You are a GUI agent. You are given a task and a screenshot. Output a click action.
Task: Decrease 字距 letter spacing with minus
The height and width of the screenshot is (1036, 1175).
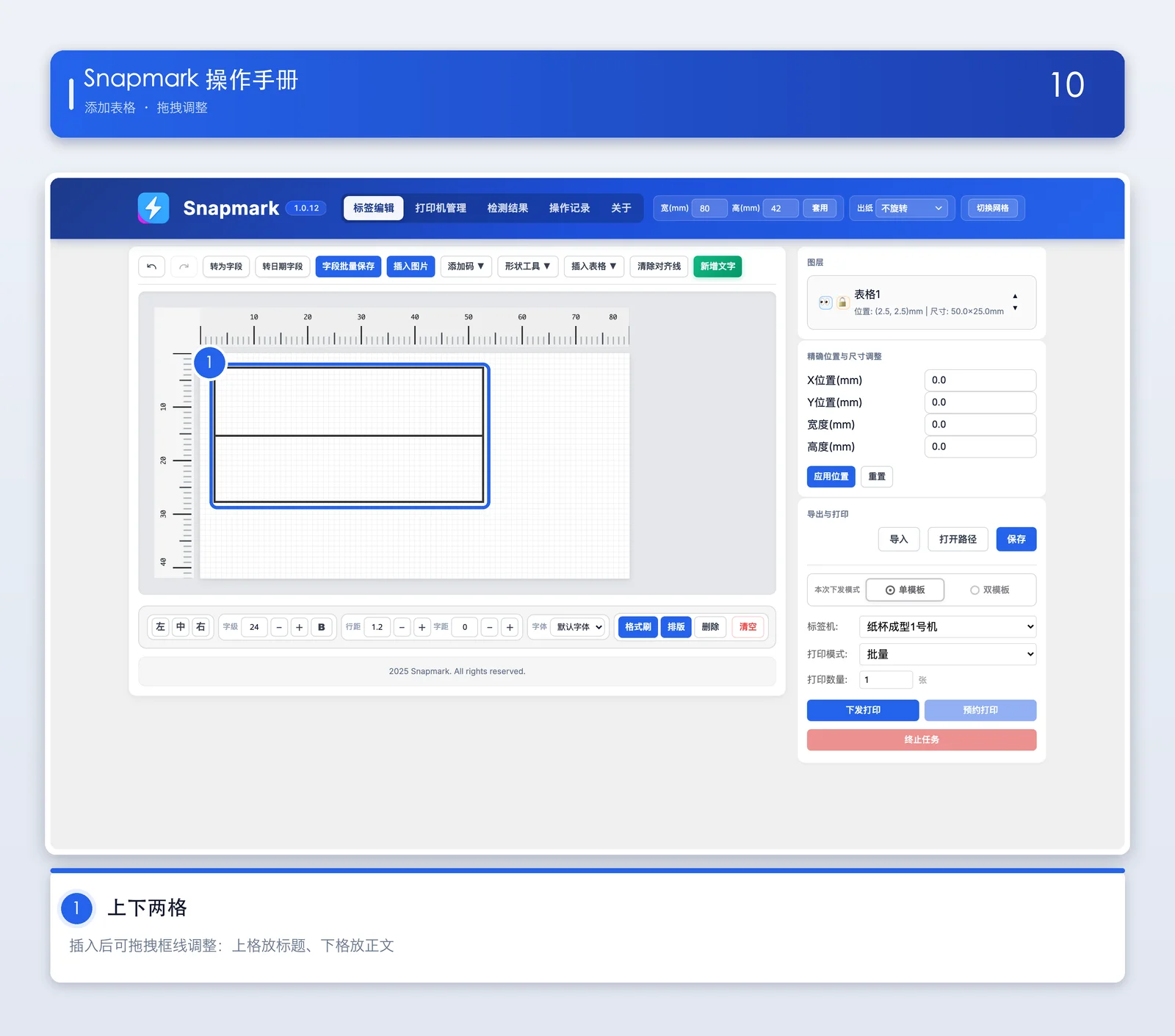pos(490,627)
